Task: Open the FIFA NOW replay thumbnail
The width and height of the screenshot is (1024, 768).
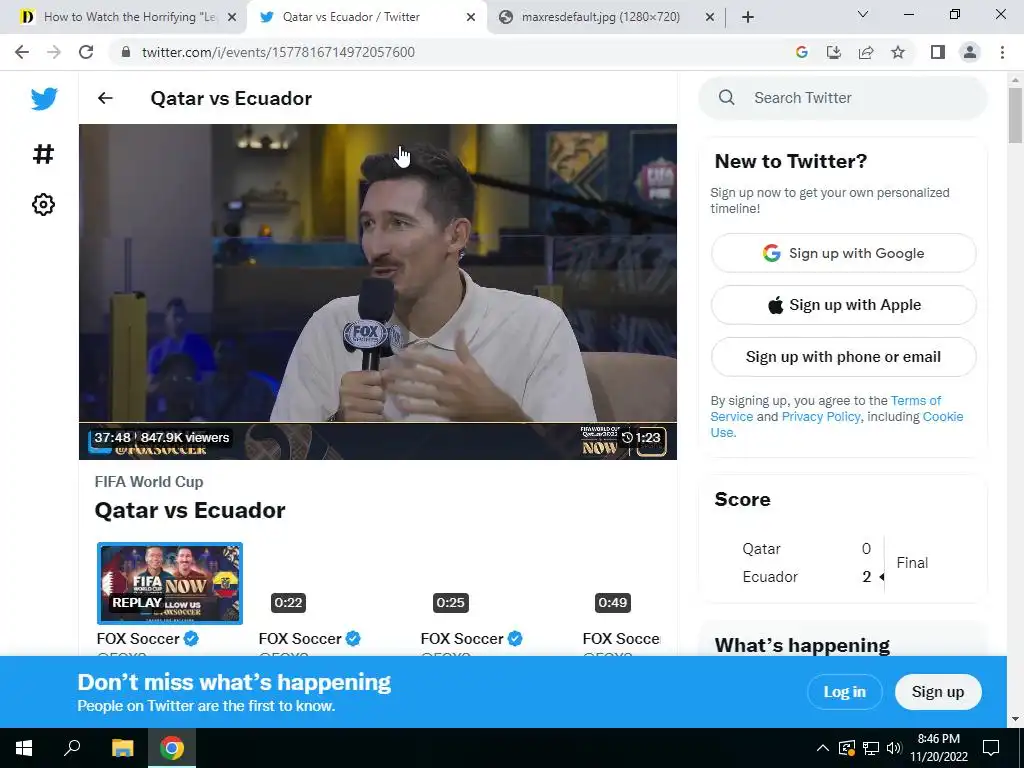Action: click(x=170, y=583)
